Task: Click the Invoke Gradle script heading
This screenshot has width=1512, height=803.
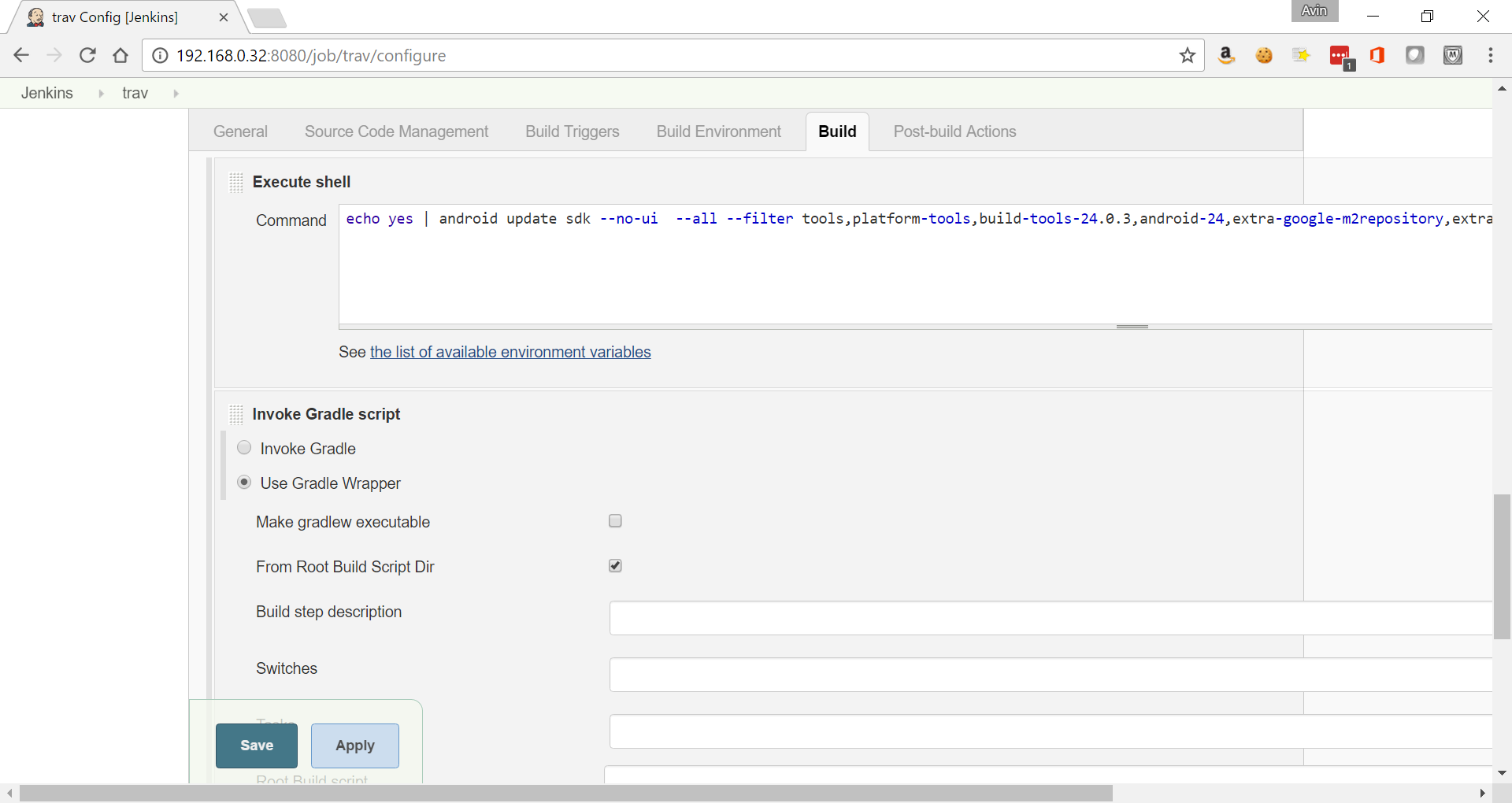Action: coord(326,414)
